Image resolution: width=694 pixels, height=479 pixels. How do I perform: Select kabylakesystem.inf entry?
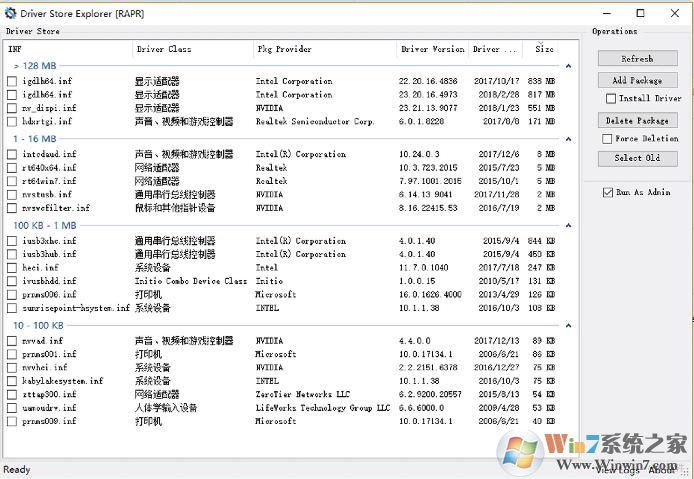[62, 381]
